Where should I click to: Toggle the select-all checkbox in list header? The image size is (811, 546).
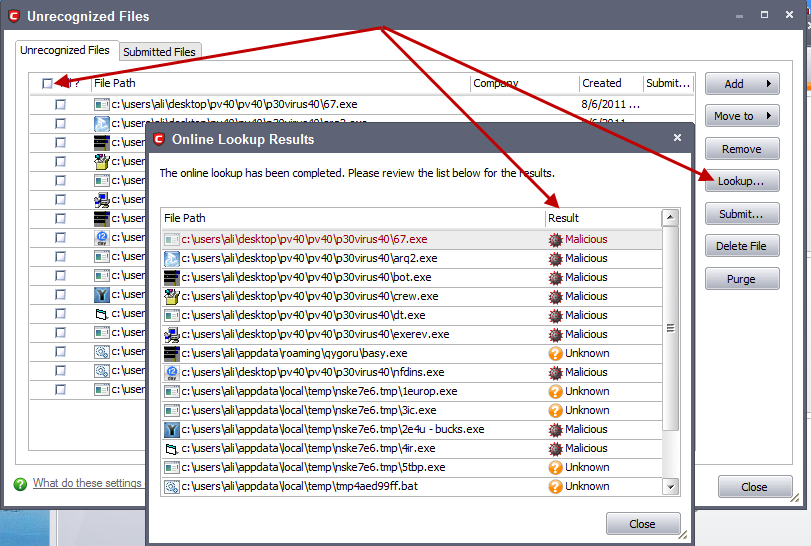(47, 83)
